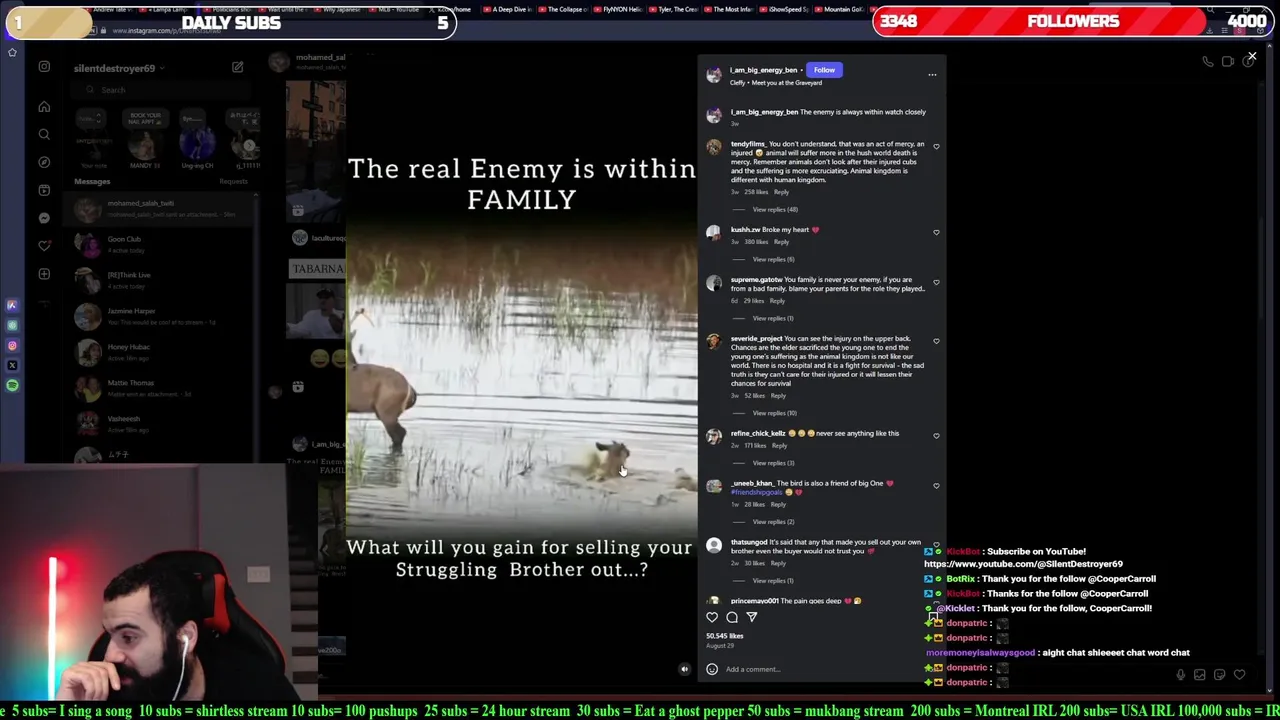Share the post with the paper plane icon
This screenshot has height=720, width=1280.
click(x=752, y=617)
